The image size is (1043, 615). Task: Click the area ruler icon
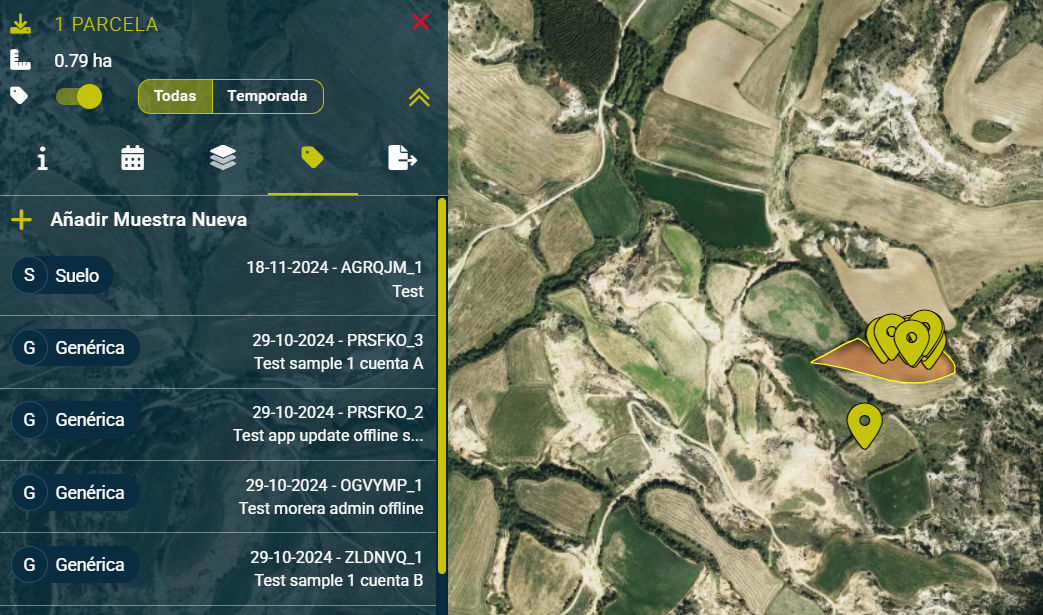[x=20, y=60]
